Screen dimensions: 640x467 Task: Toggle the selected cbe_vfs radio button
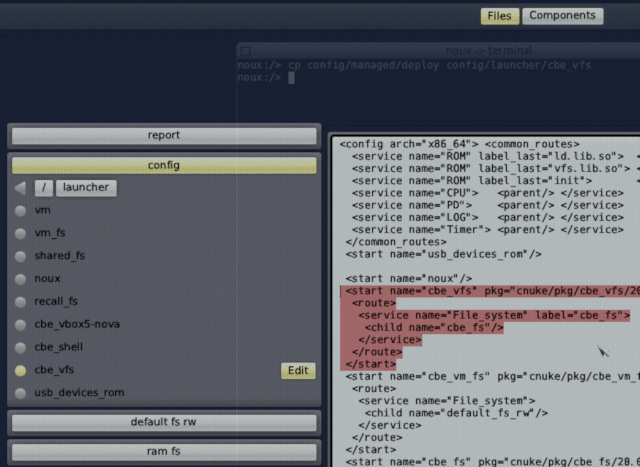[20, 371]
